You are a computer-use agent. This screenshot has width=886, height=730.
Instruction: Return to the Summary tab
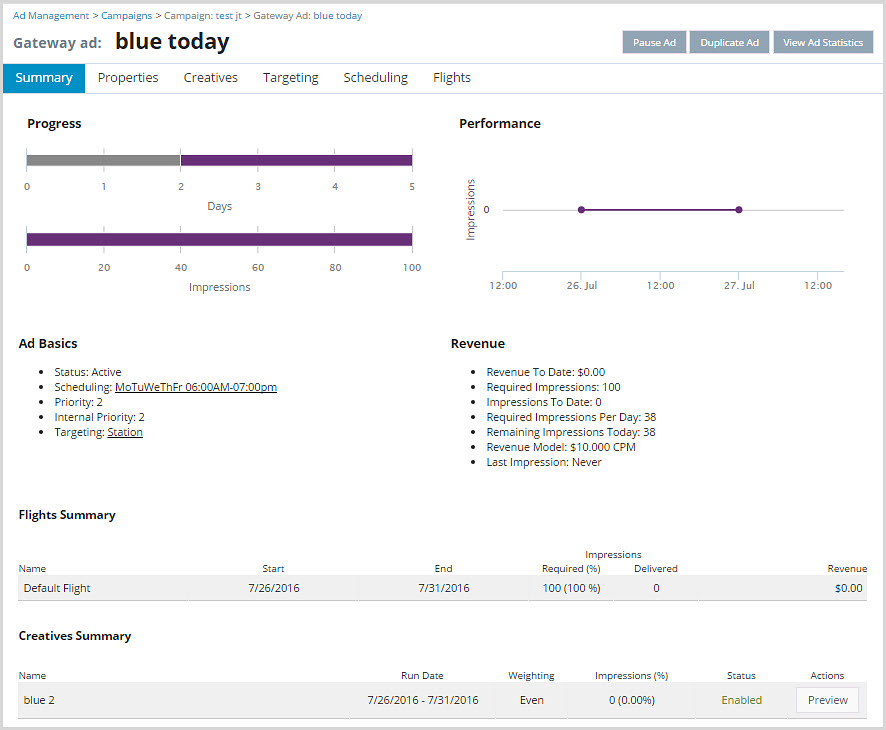tap(43, 77)
